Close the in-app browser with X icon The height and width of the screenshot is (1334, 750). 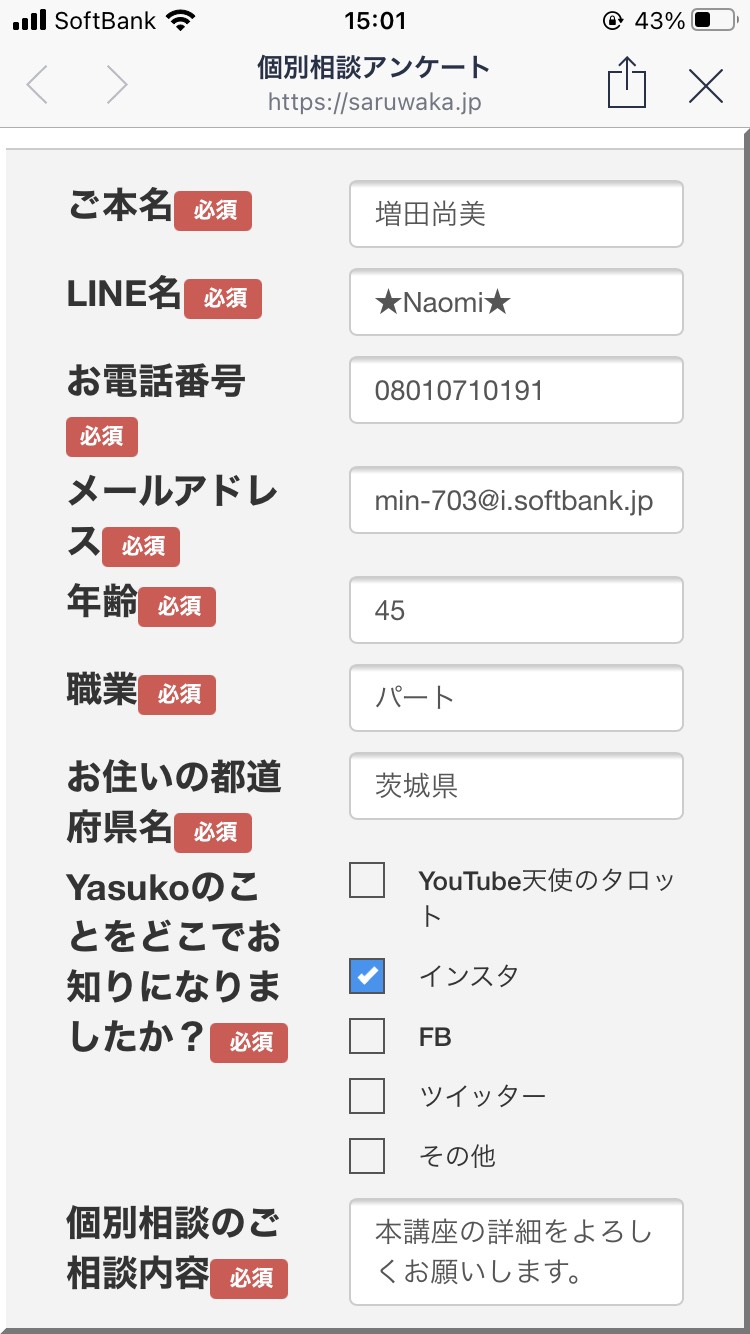[x=706, y=86]
